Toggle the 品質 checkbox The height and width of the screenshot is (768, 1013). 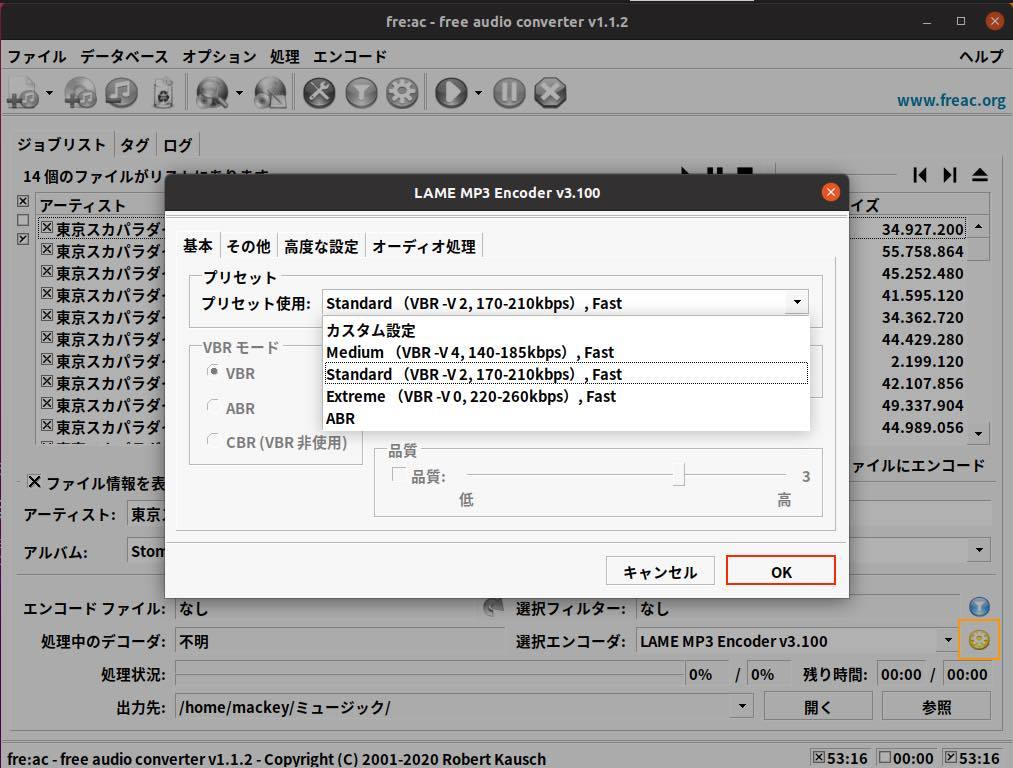[399, 475]
